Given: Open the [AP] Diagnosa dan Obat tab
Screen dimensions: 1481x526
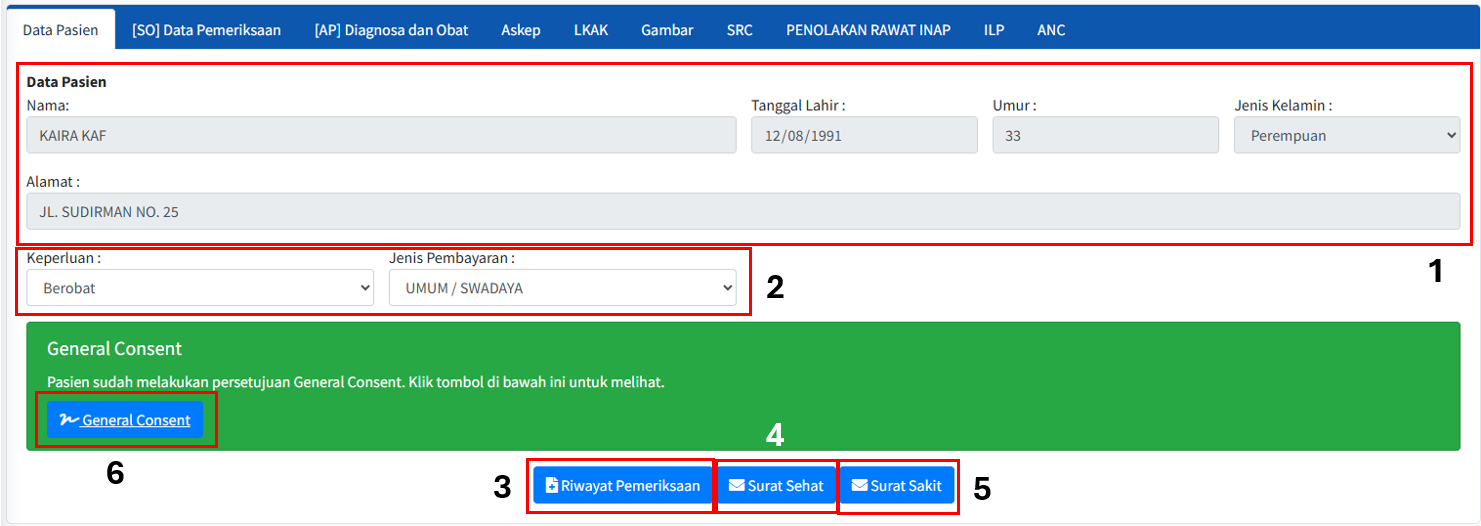Looking at the screenshot, I should [x=391, y=30].
